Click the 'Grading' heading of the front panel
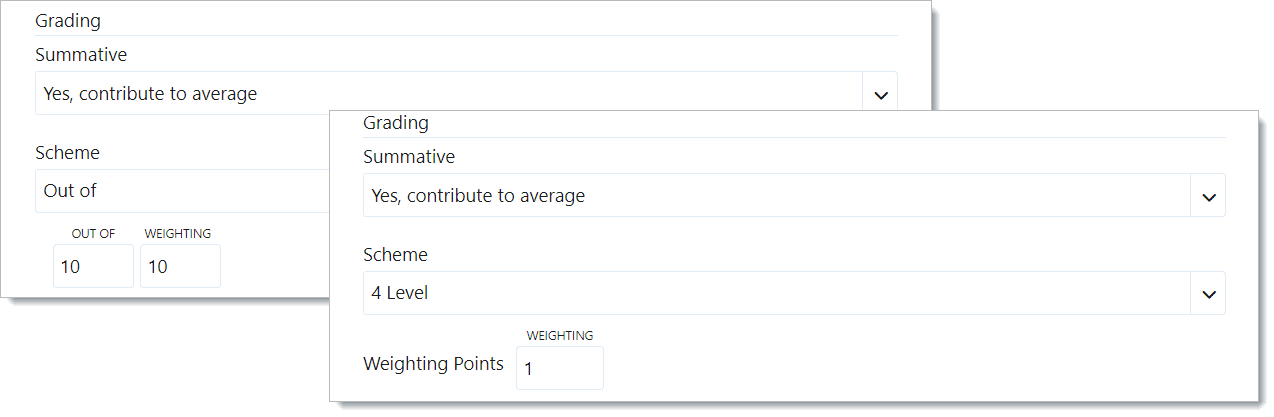 pos(395,123)
